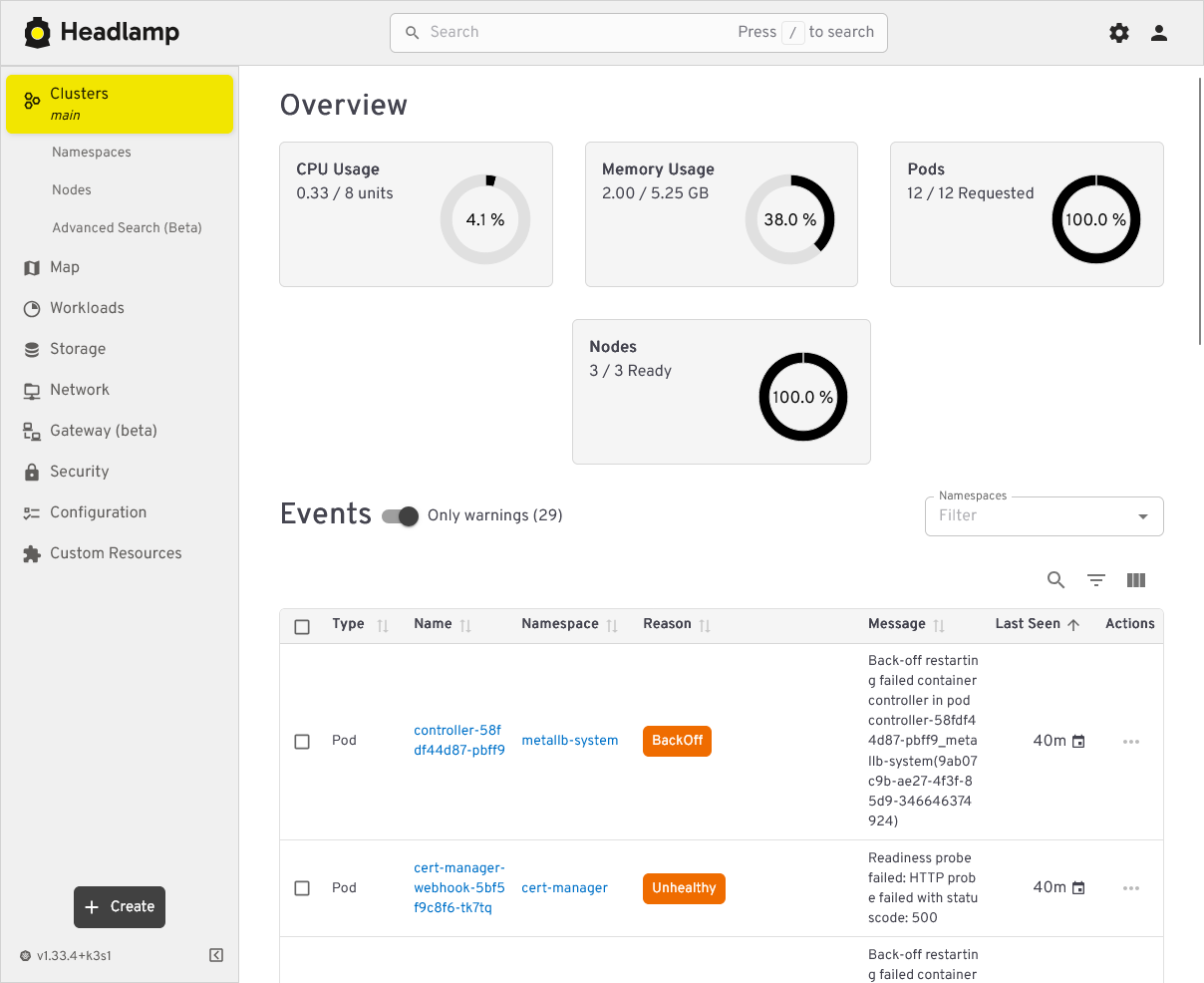Screen dimensions: 1204x983
Task: Open the cert-manager-webhook pod link
Action: coord(459,887)
